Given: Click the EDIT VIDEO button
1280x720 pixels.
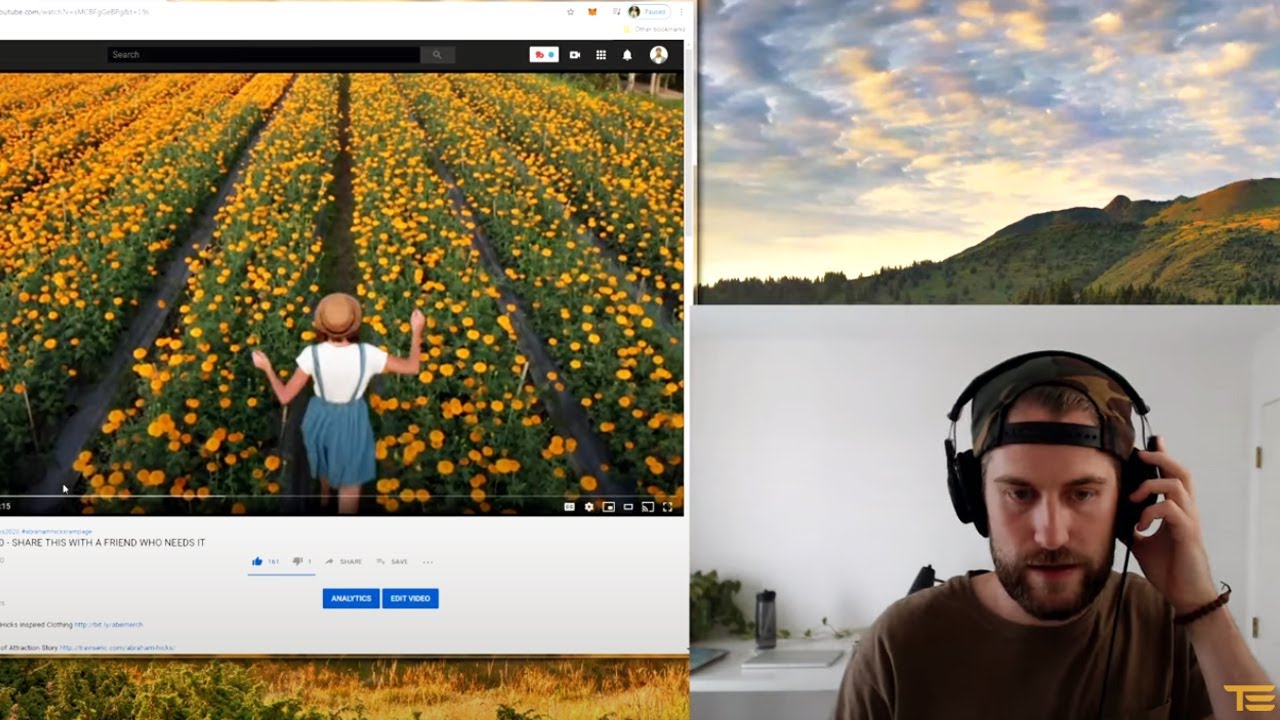Looking at the screenshot, I should click(x=410, y=599).
